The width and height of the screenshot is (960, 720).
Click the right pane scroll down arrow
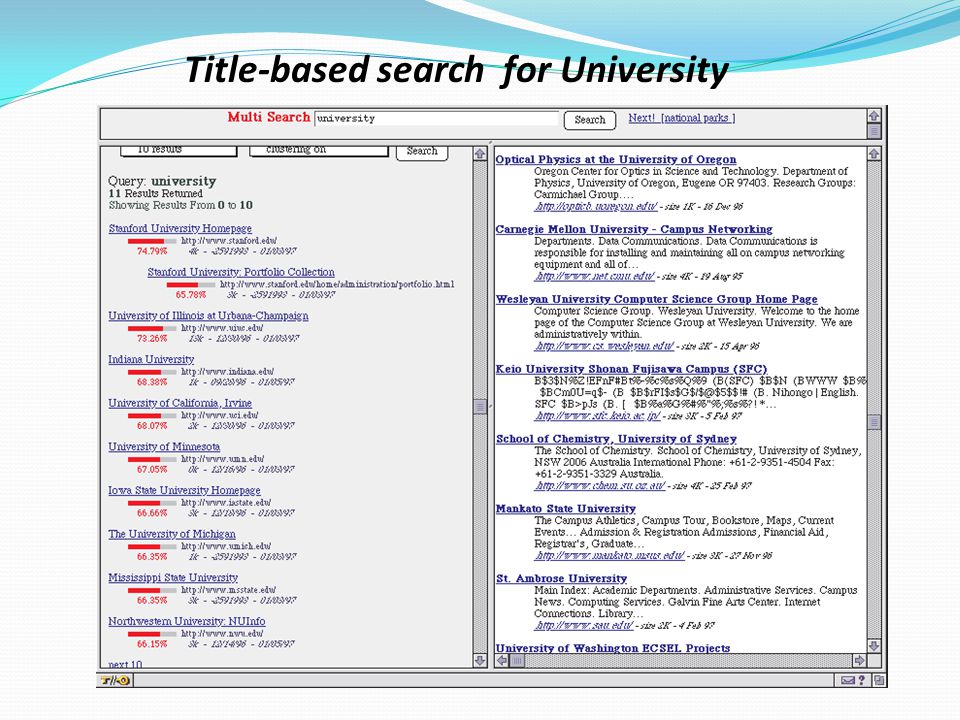[x=874, y=646]
